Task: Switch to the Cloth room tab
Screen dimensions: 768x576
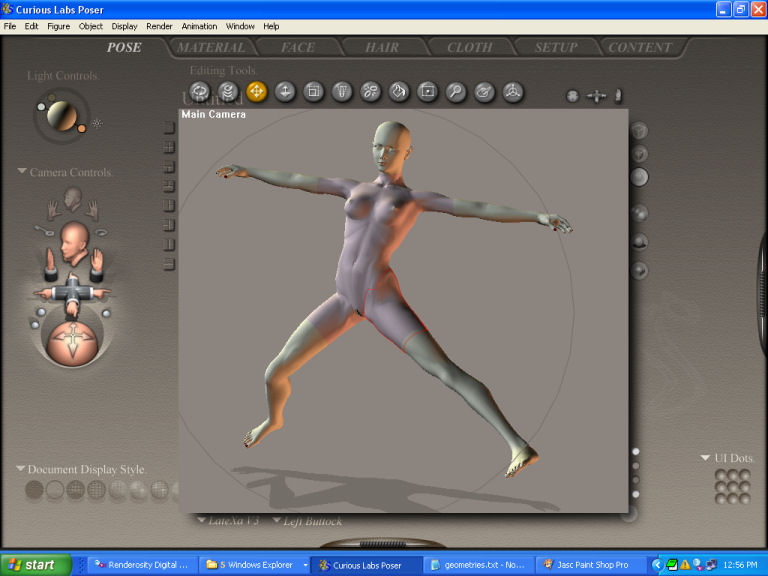Action: [x=469, y=47]
